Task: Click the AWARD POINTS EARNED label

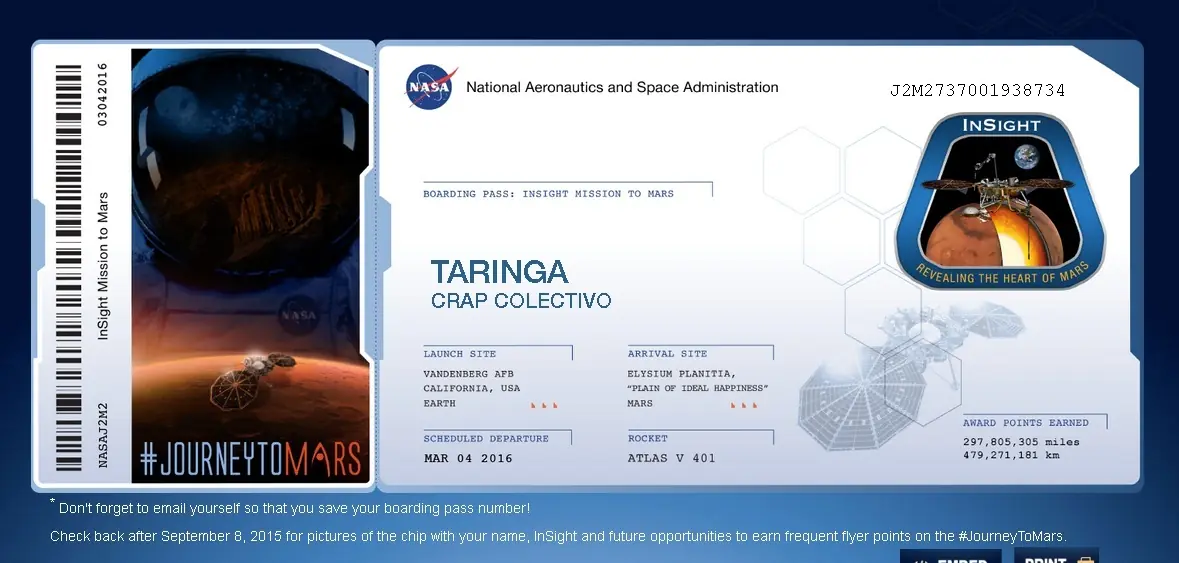Action: 1026,423
